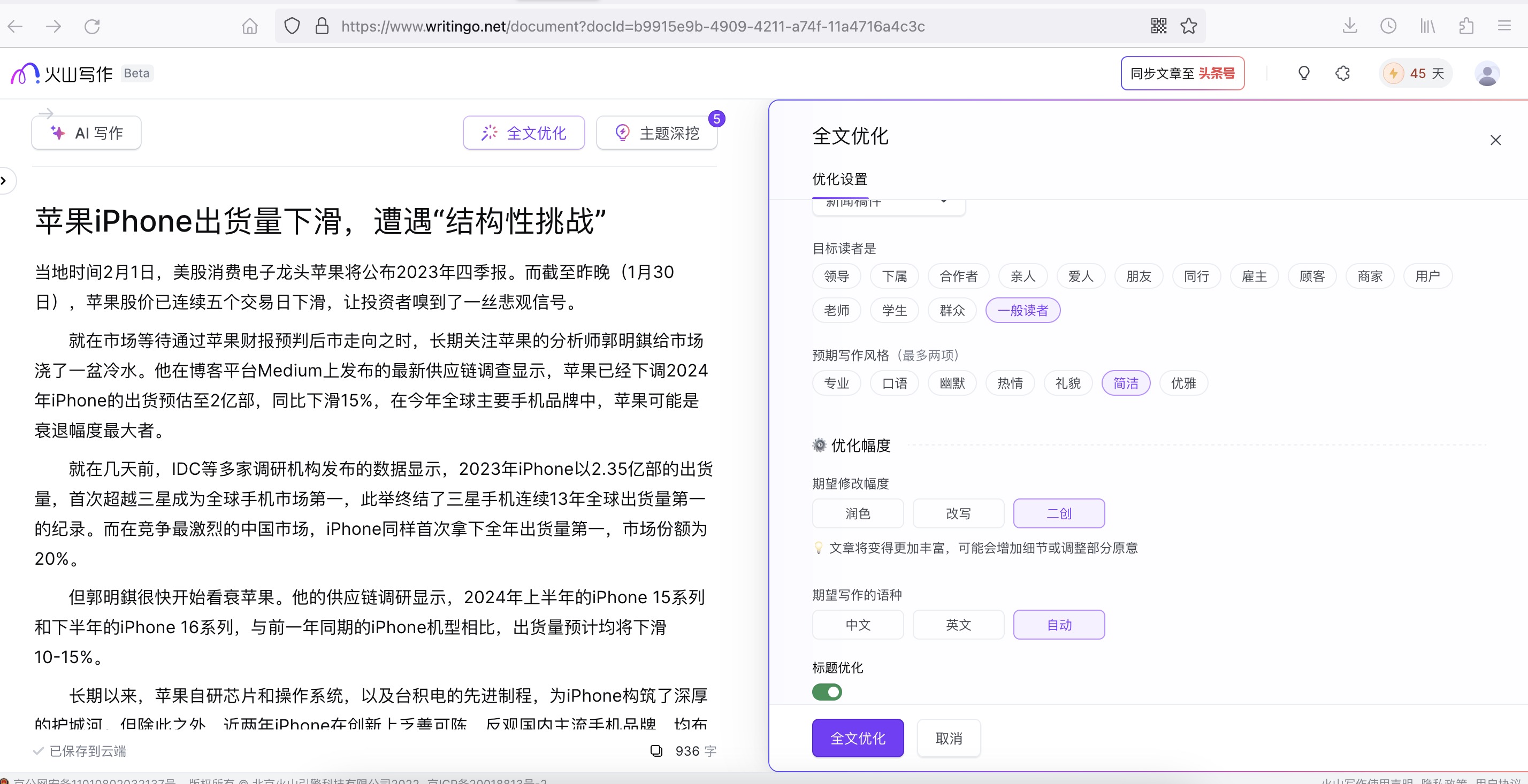1528x784 pixels.
Task: Open browser extensions icon
Action: [x=1466, y=26]
